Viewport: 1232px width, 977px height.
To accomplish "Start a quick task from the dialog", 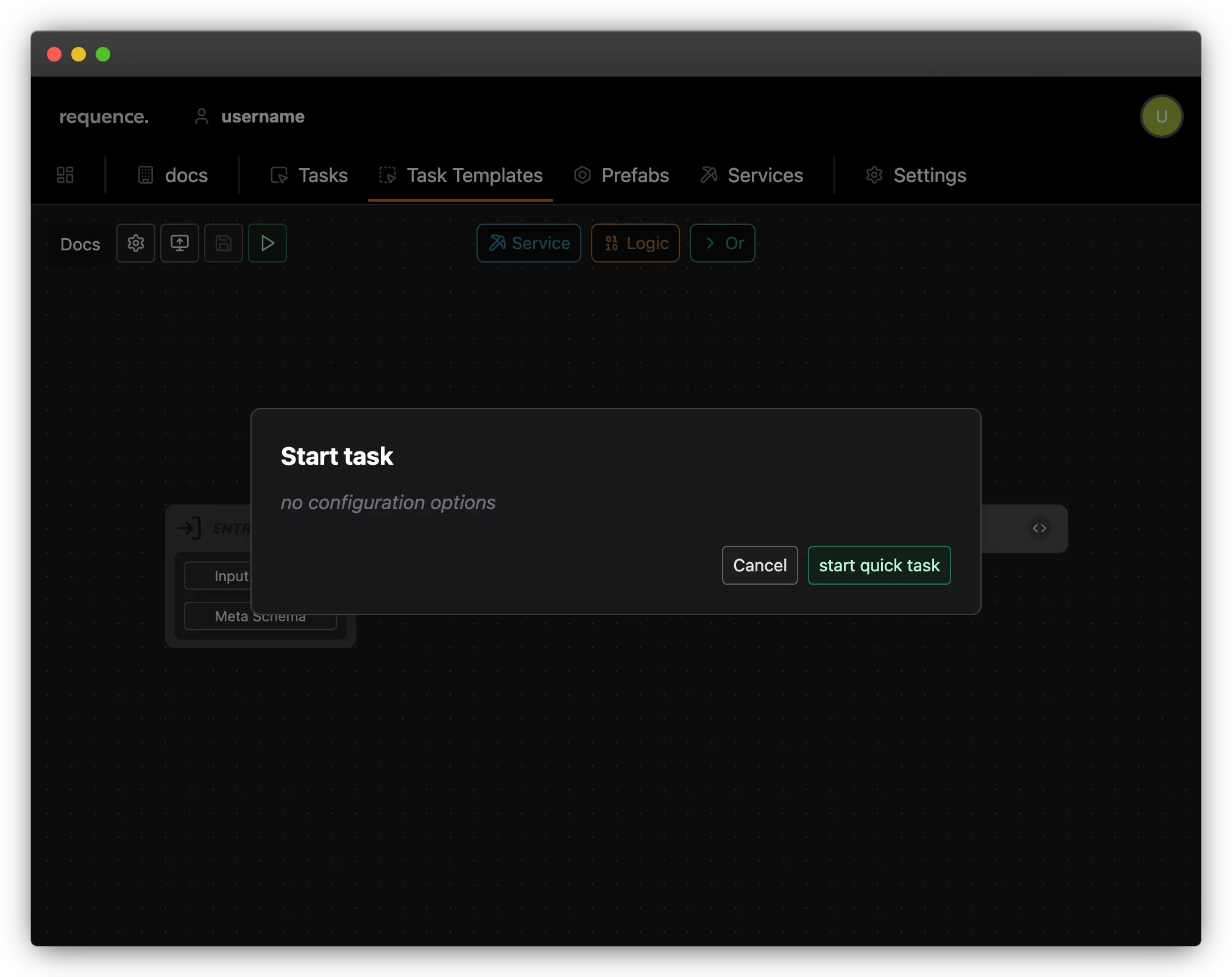I will [x=879, y=565].
